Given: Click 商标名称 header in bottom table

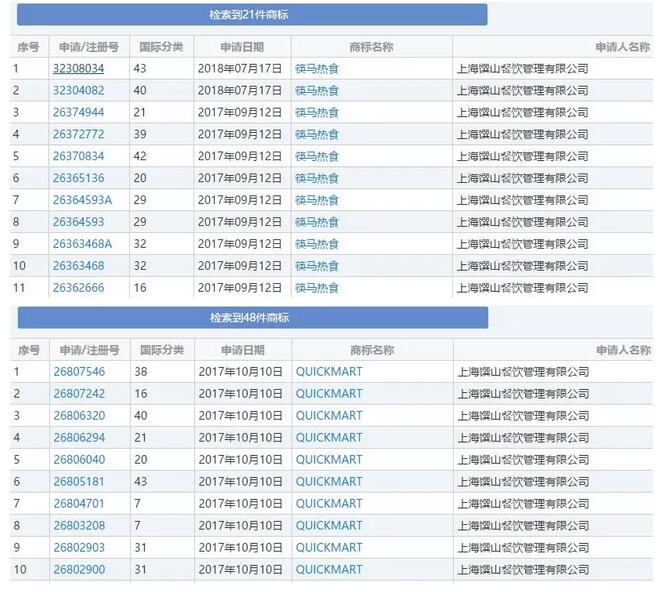Looking at the screenshot, I should pos(372,350).
